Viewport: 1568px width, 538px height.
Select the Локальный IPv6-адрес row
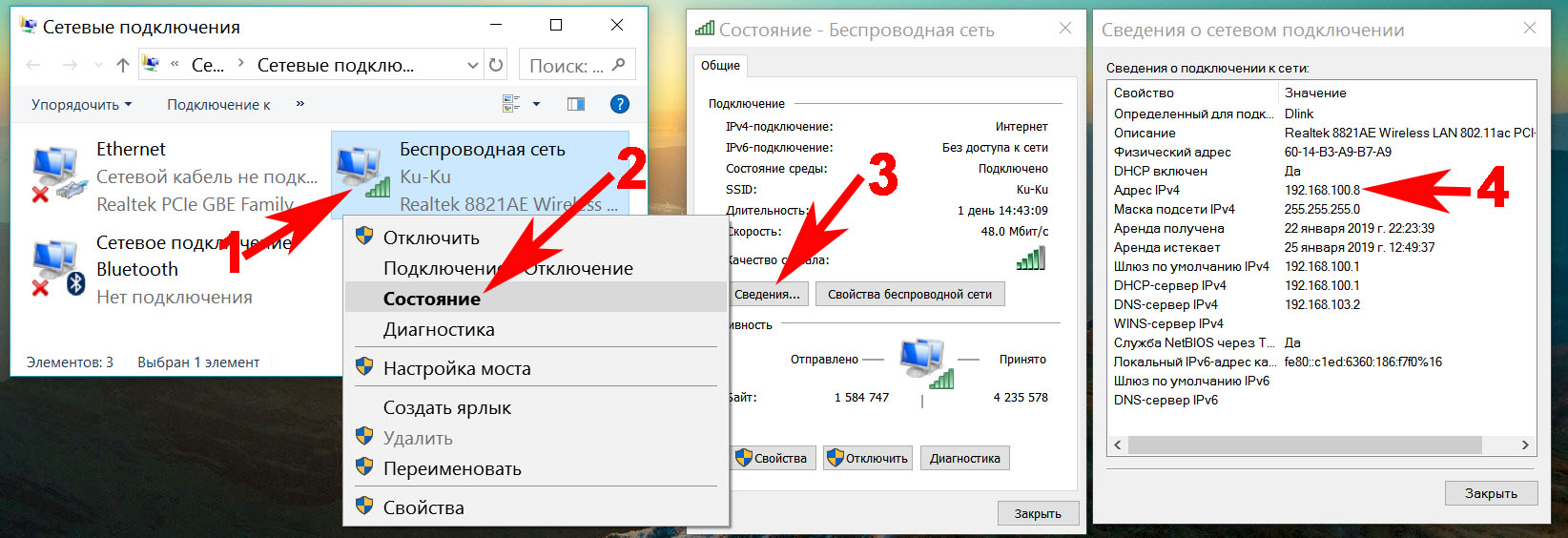[1322, 362]
